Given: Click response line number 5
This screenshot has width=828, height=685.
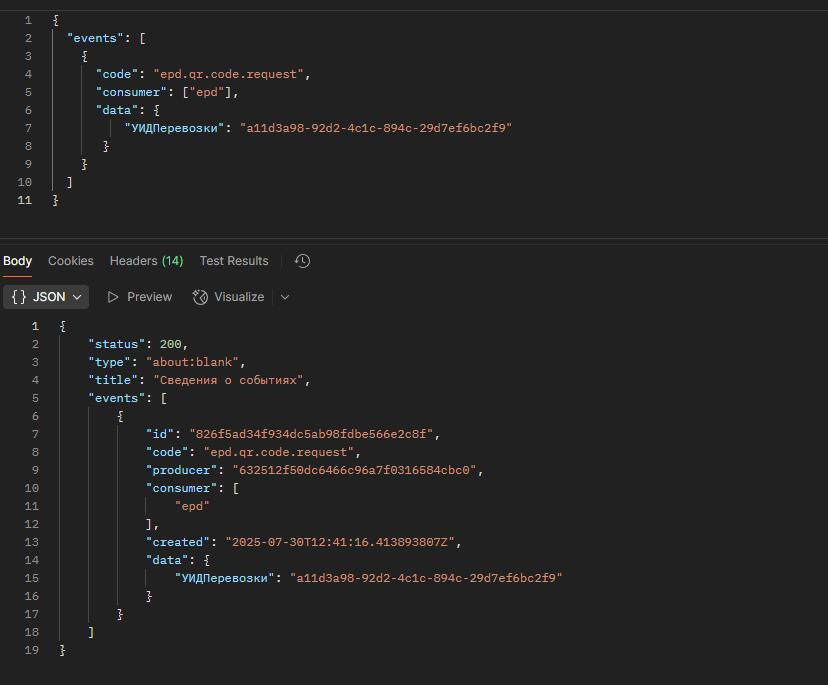Looking at the screenshot, I should tap(35, 398).
